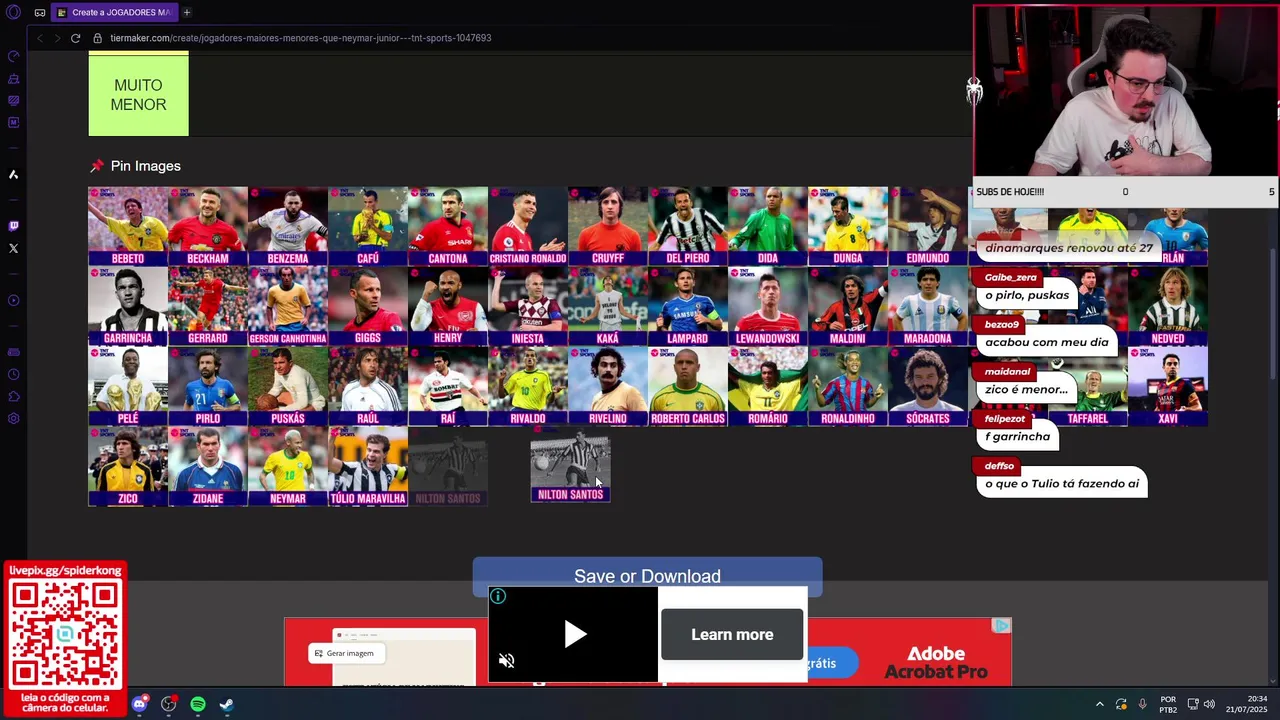Select the Romário player card
The width and height of the screenshot is (1280, 720).
tap(768, 386)
